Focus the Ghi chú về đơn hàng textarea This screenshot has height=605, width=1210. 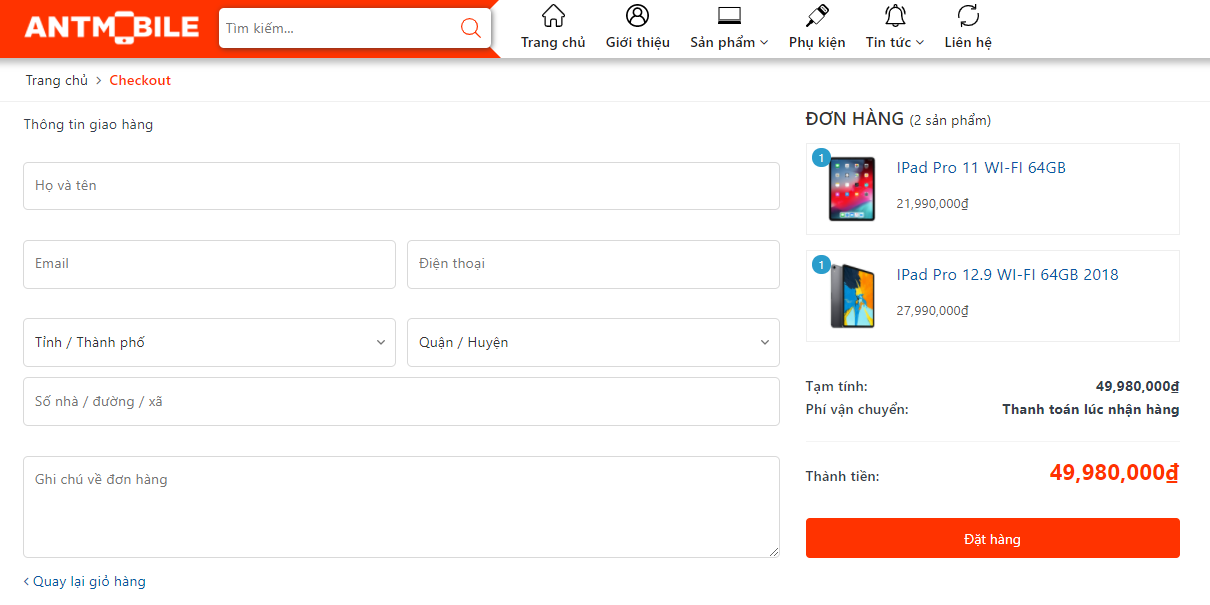coord(401,507)
